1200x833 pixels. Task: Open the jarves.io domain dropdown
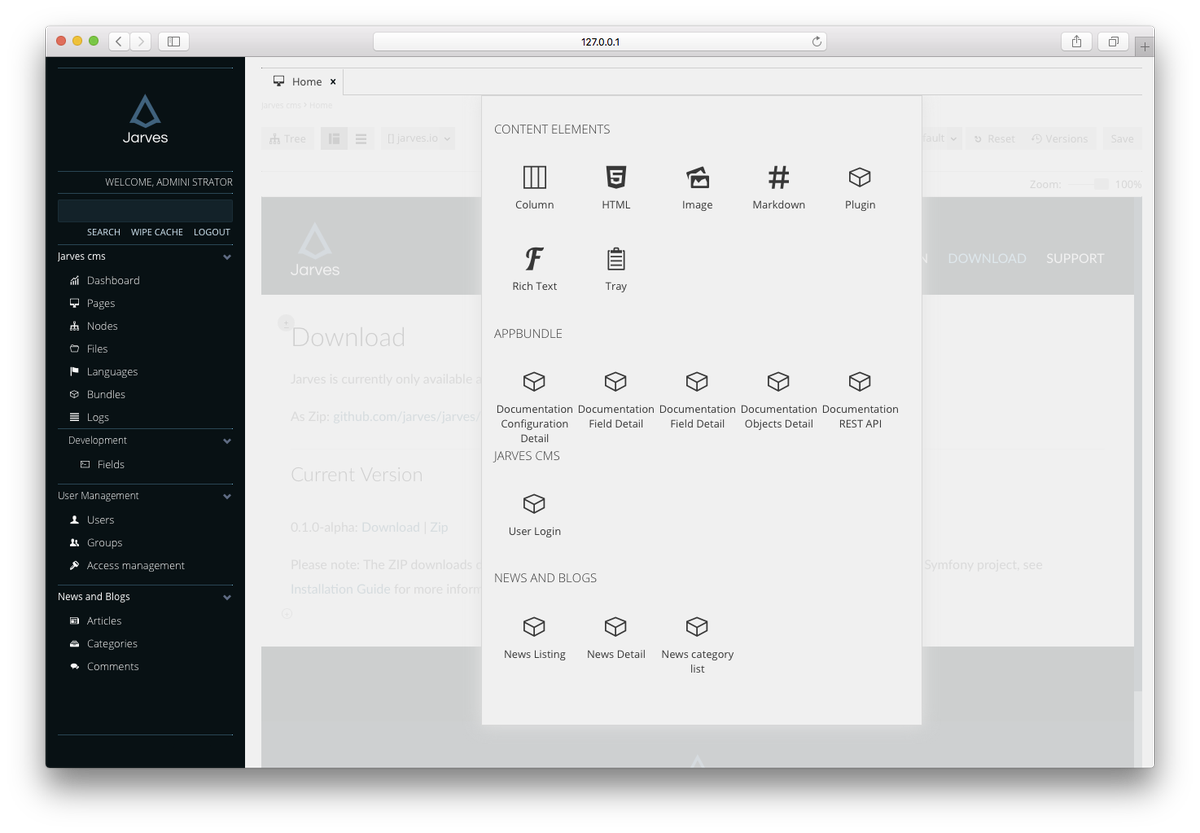(419, 139)
